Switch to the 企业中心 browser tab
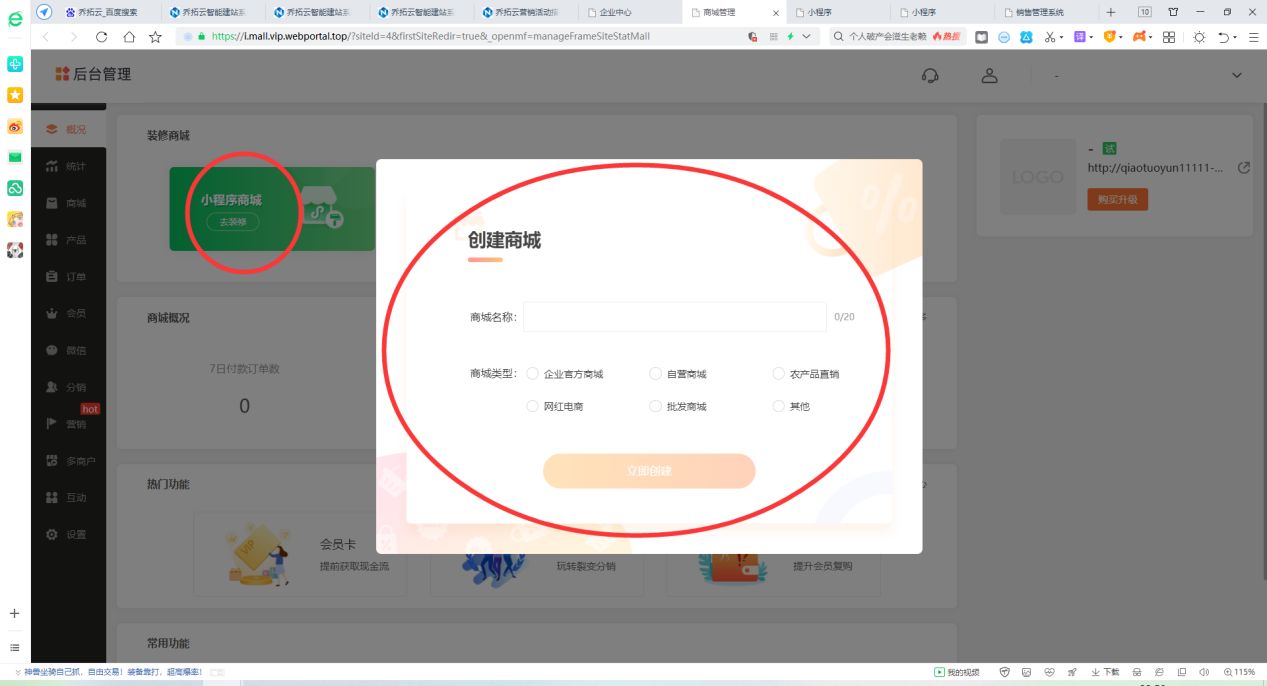Screen dimensions: 1267x686 tap(613, 14)
